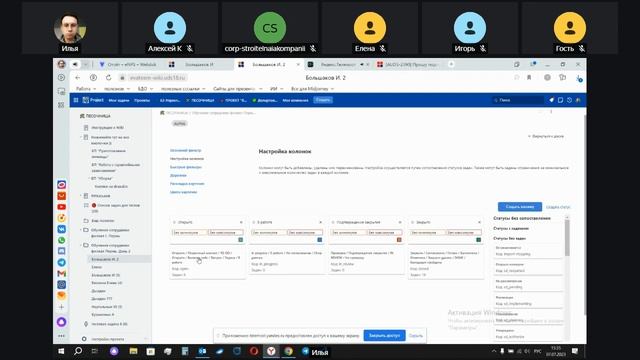This screenshot has height=360, width=640.
Task: Click the statuses list vertical scrollbar
Action: coord(567,237)
